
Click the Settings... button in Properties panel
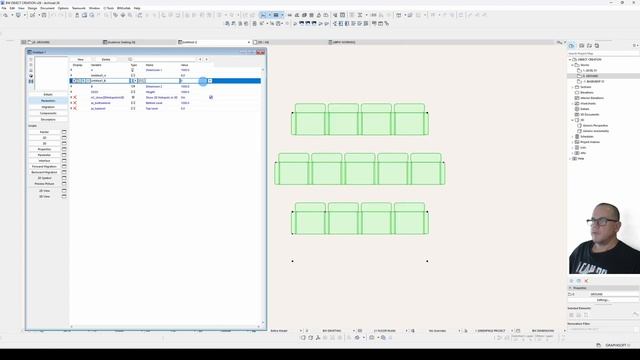pos(603,300)
